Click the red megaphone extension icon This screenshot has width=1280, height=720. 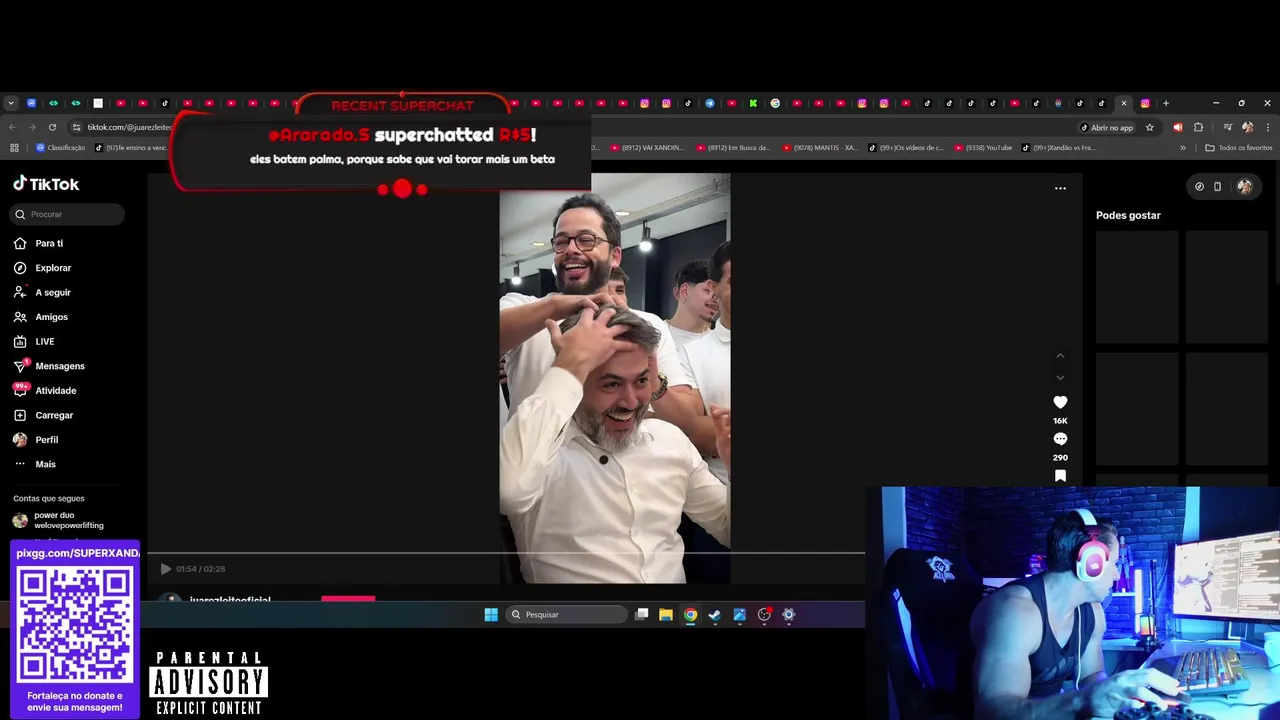coord(1177,127)
